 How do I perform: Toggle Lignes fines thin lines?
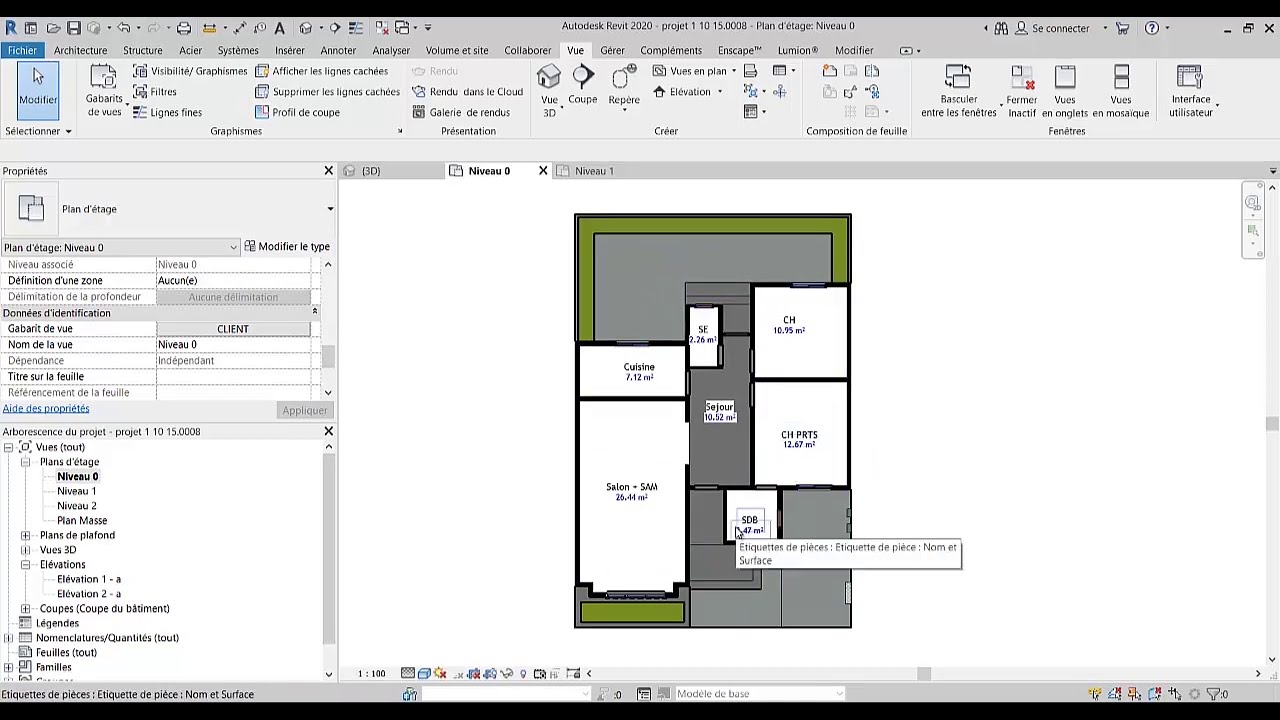(167, 113)
